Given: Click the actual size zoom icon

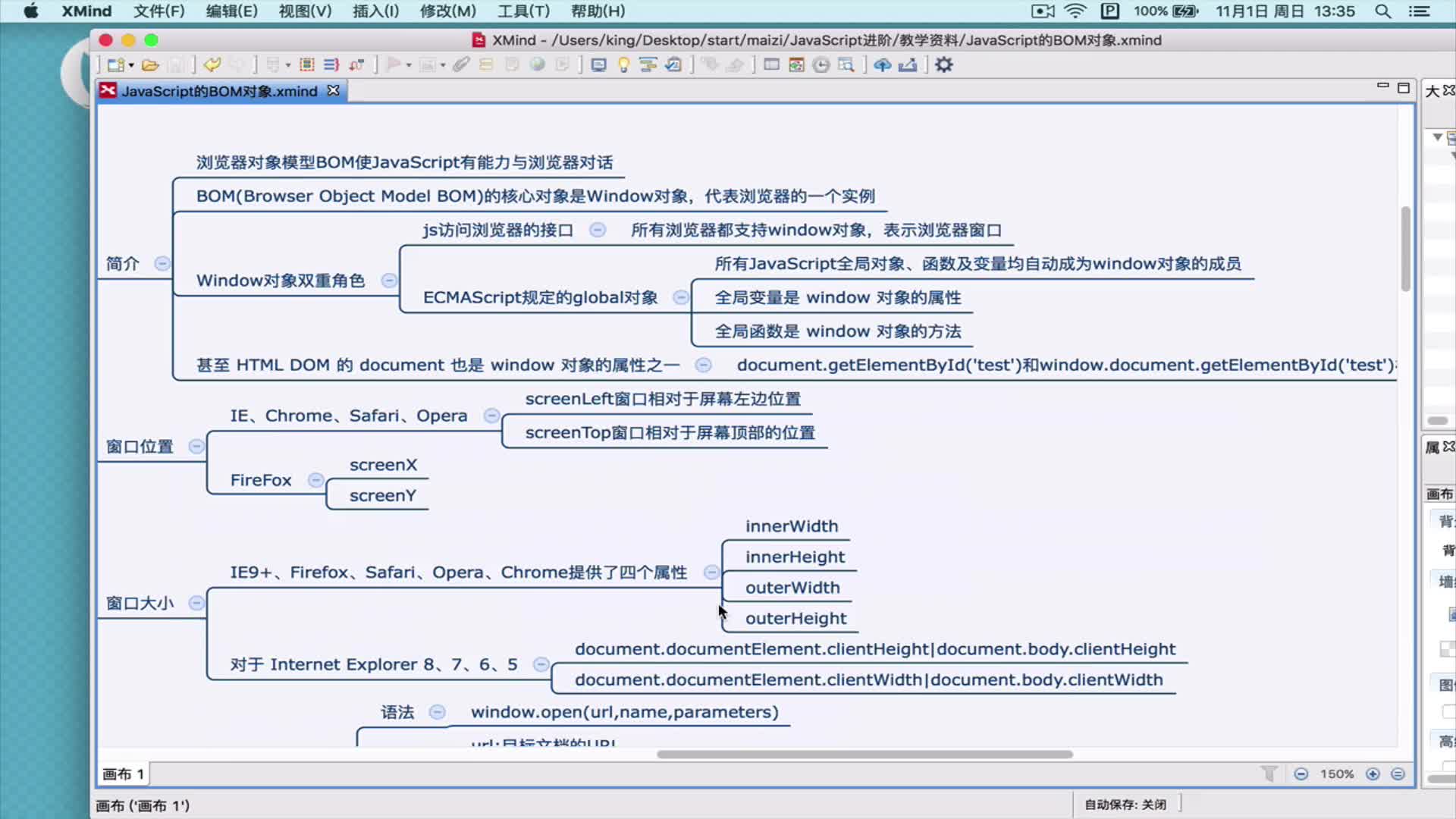Looking at the screenshot, I should (x=1398, y=774).
